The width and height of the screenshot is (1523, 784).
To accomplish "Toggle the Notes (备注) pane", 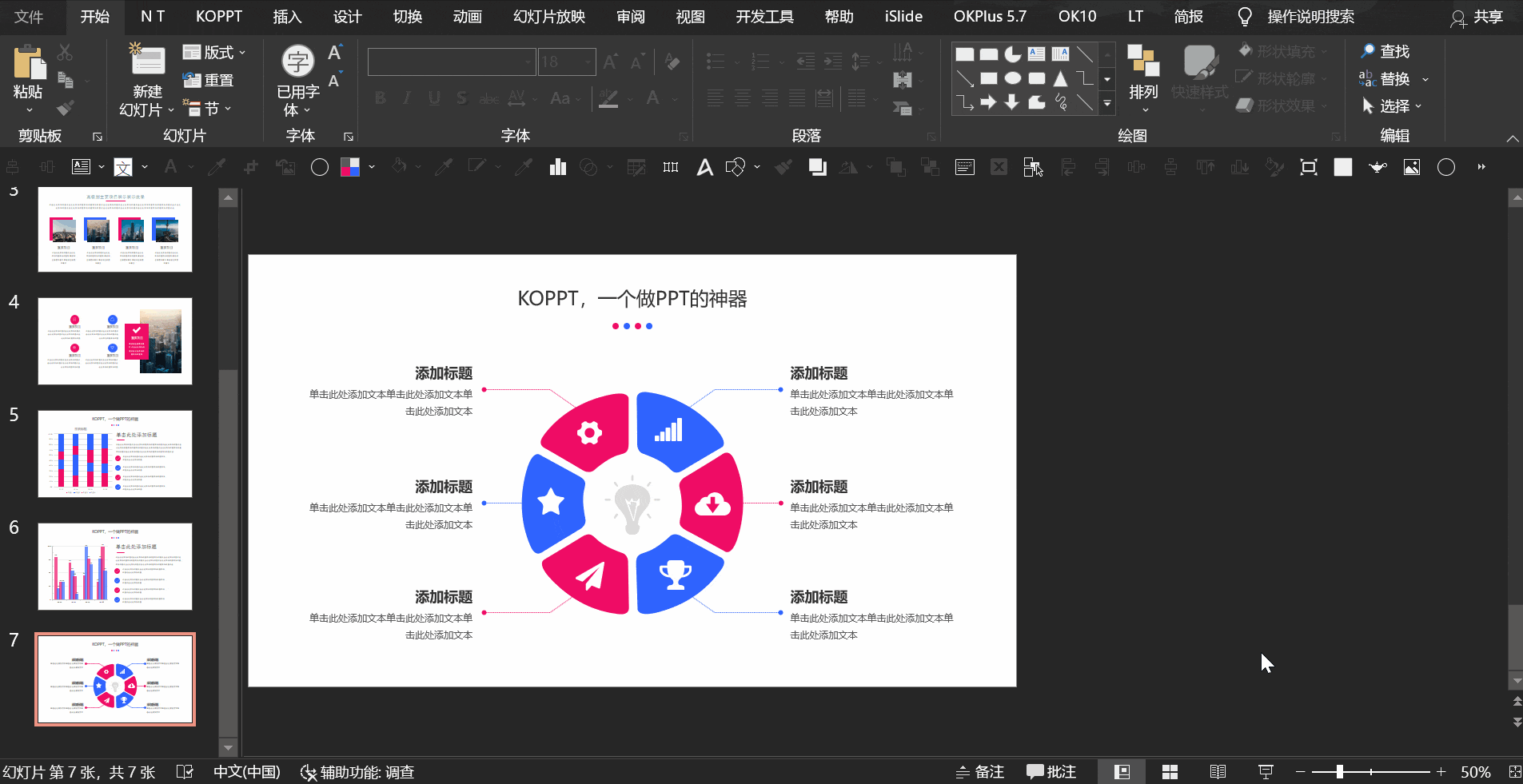I will (x=980, y=772).
